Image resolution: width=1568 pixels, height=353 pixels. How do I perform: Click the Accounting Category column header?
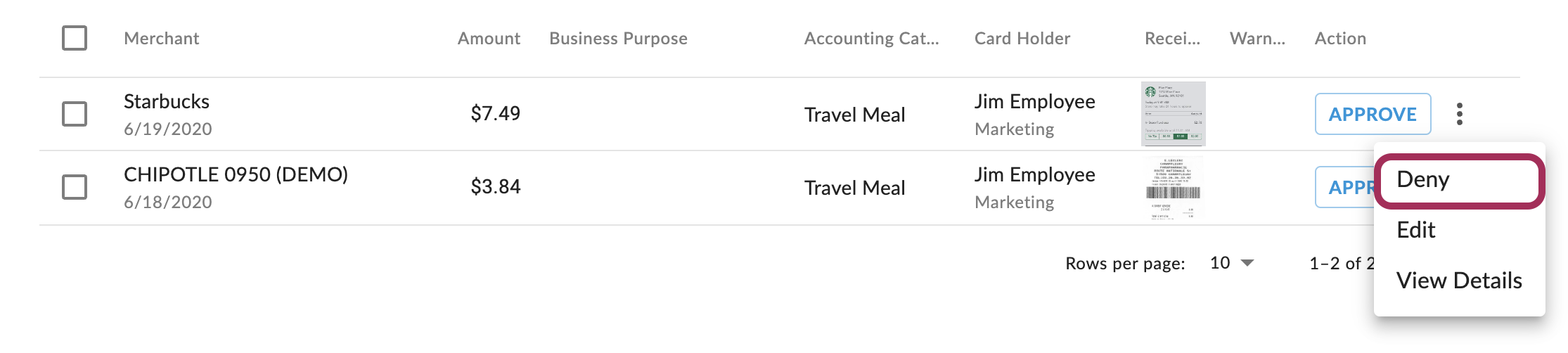871,39
